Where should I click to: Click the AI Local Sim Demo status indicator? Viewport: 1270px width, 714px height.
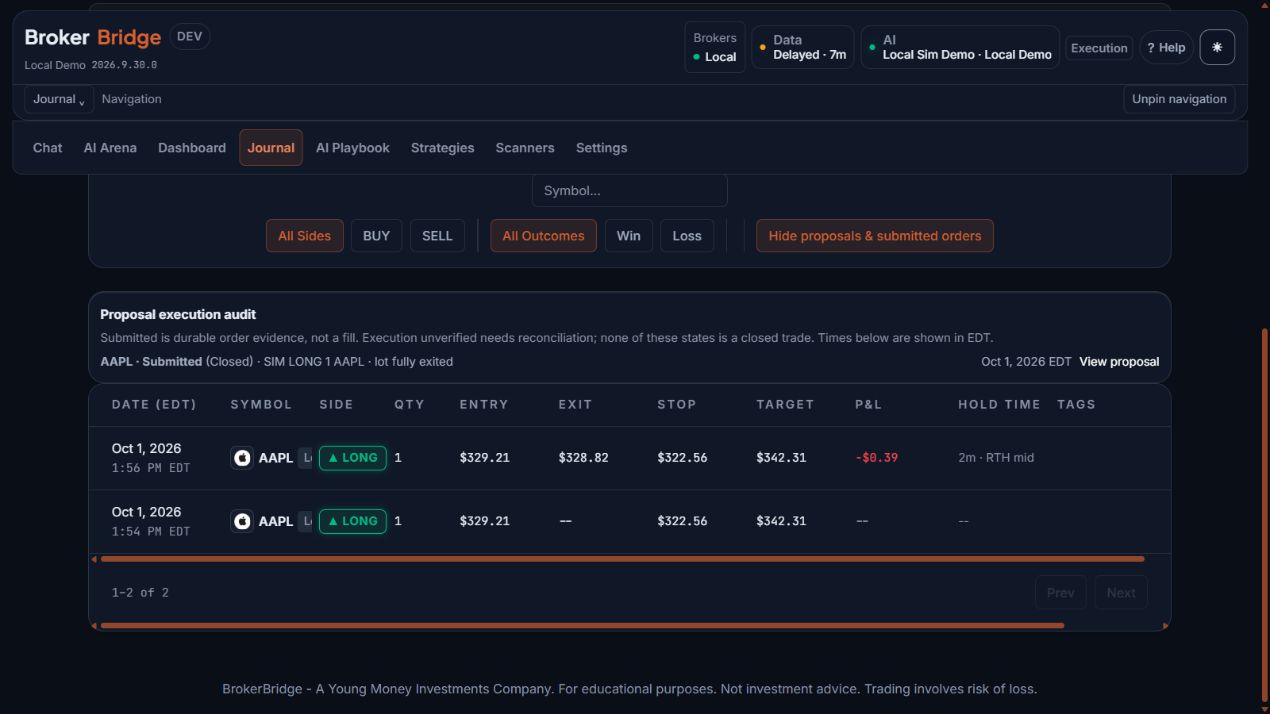point(960,47)
